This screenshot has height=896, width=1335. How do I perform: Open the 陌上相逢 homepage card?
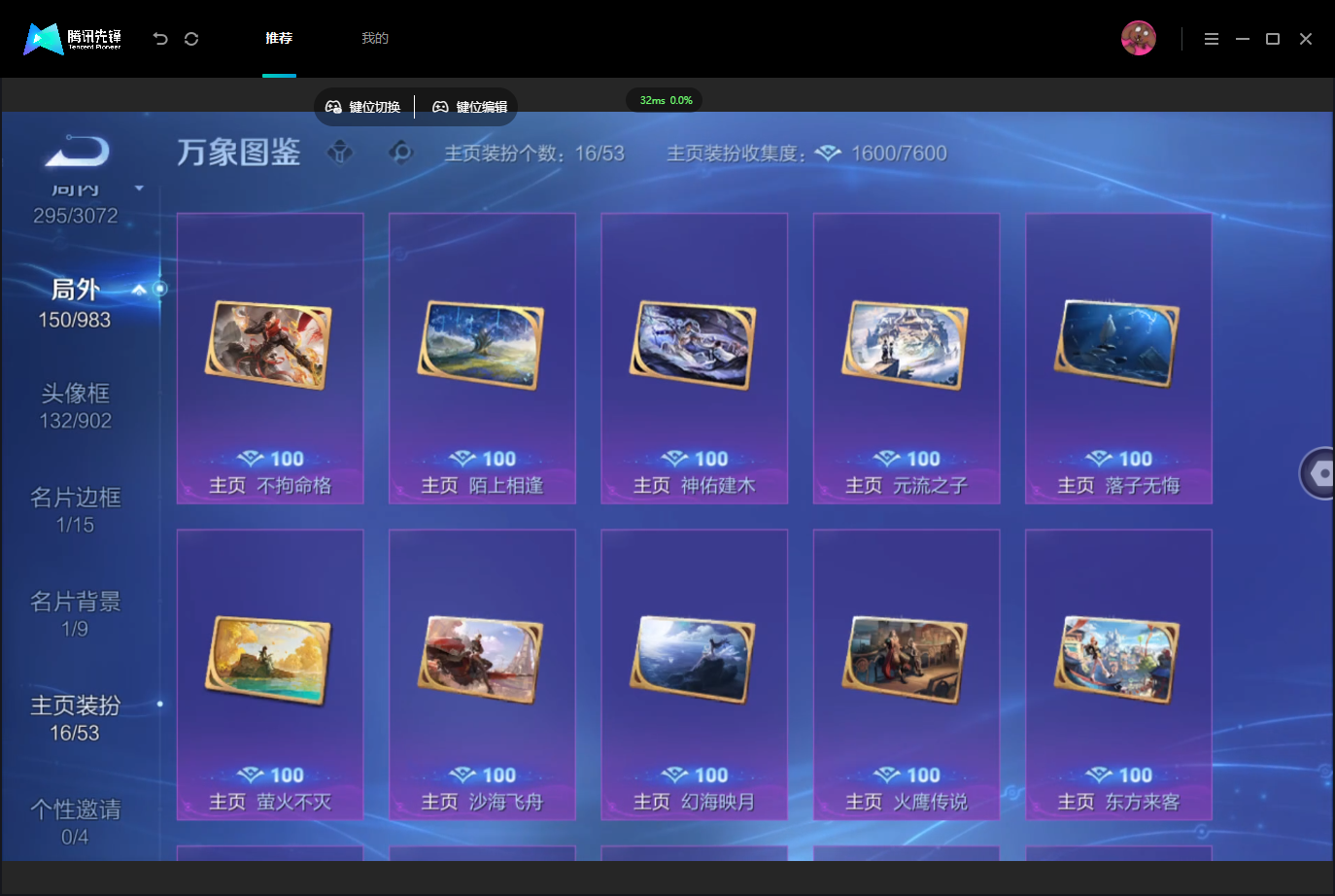[x=482, y=359]
